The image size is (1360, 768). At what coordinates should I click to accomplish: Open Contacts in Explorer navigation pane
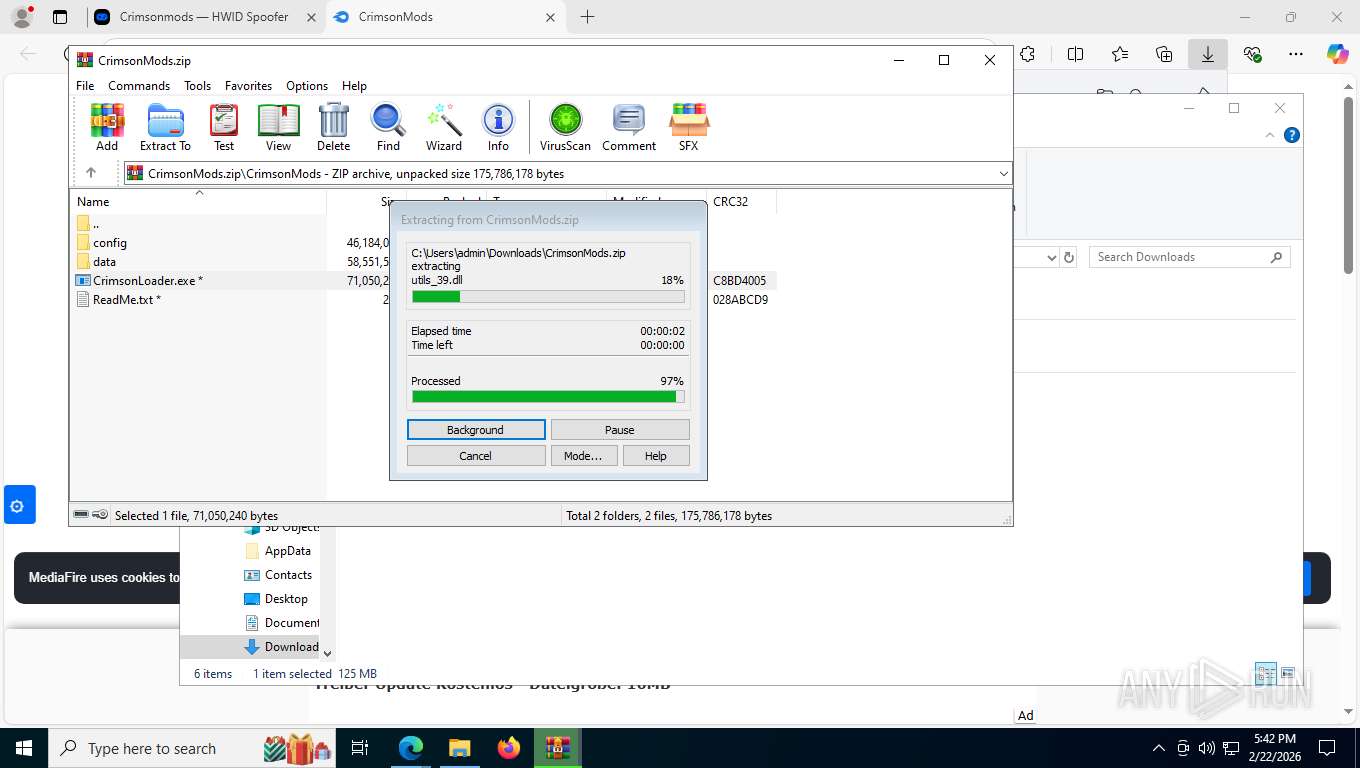288,575
